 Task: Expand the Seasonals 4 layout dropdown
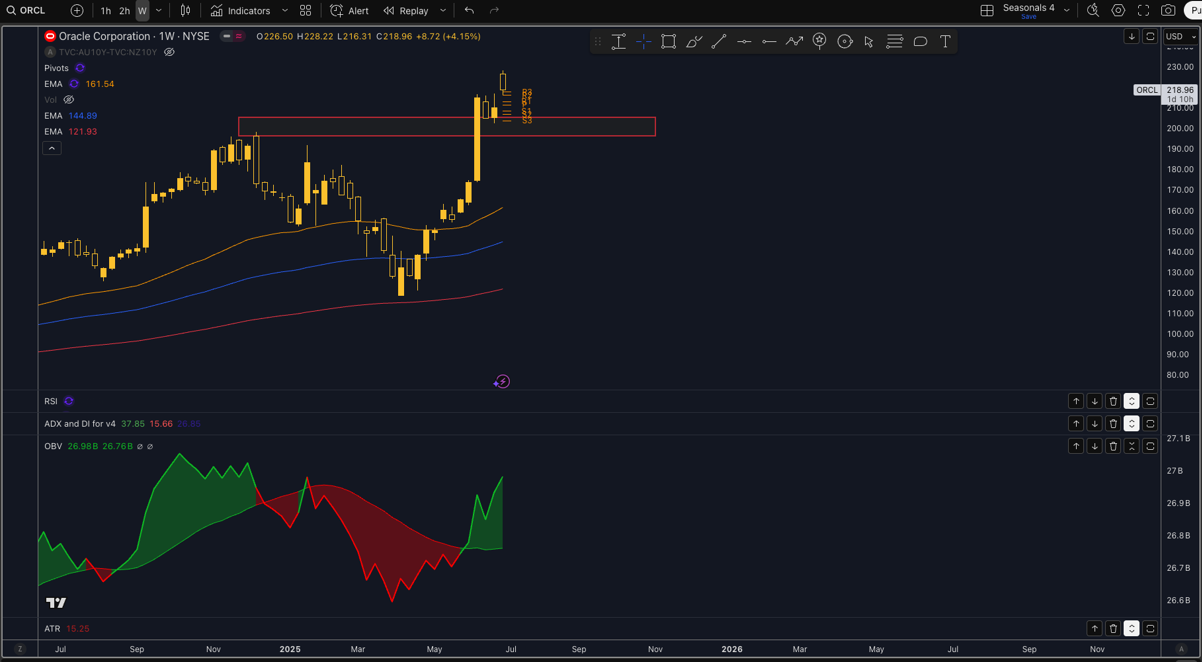(1067, 10)
